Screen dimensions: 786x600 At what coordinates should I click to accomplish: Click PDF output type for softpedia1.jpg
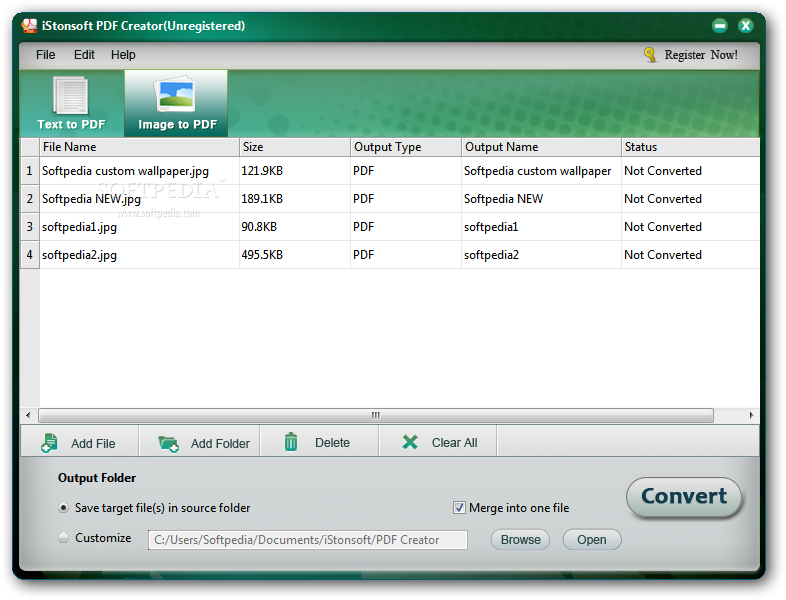pos(406,227)
